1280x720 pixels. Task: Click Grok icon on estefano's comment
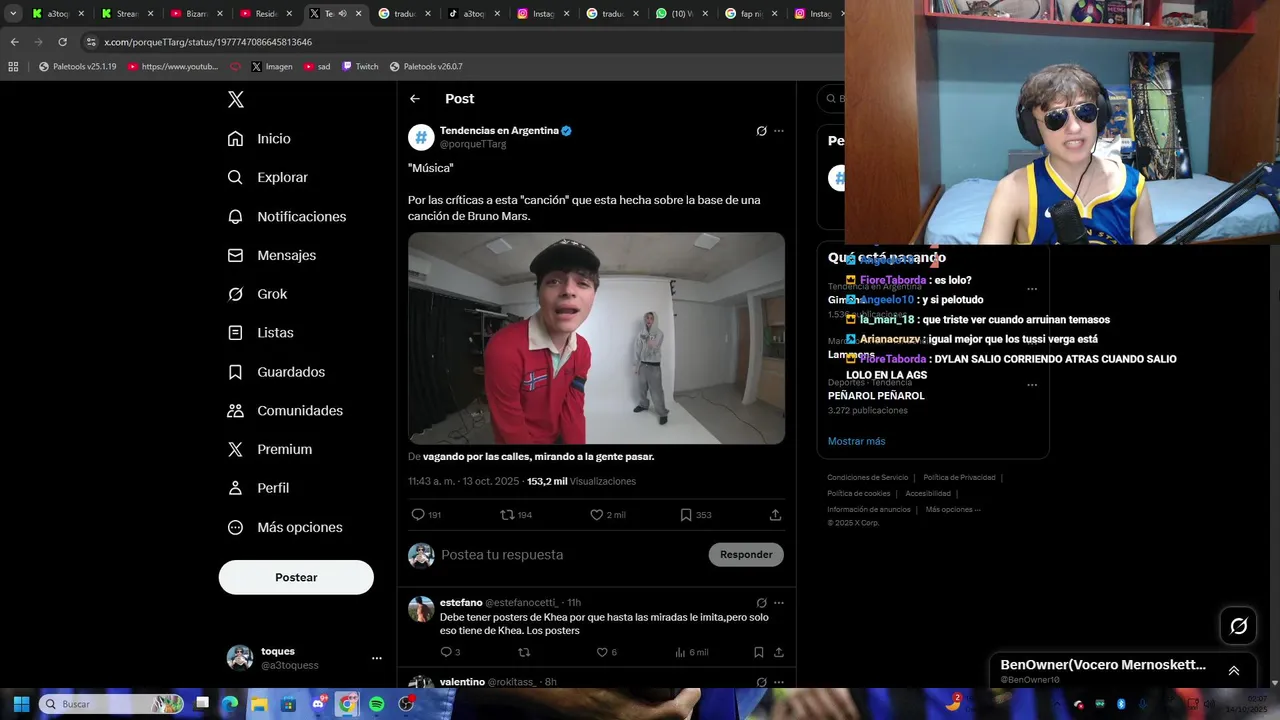[761, 603]
